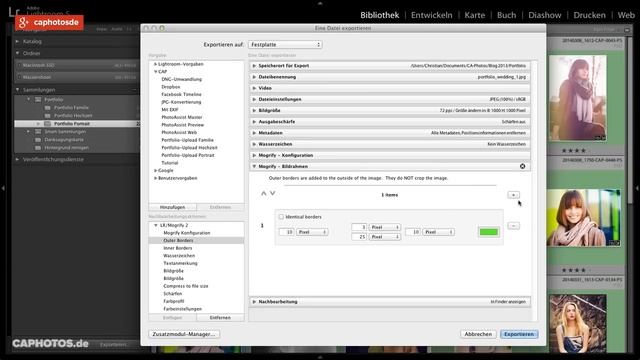640x360 pixels.
Task: Move border item down with arrow
Action: coord(273,193)
